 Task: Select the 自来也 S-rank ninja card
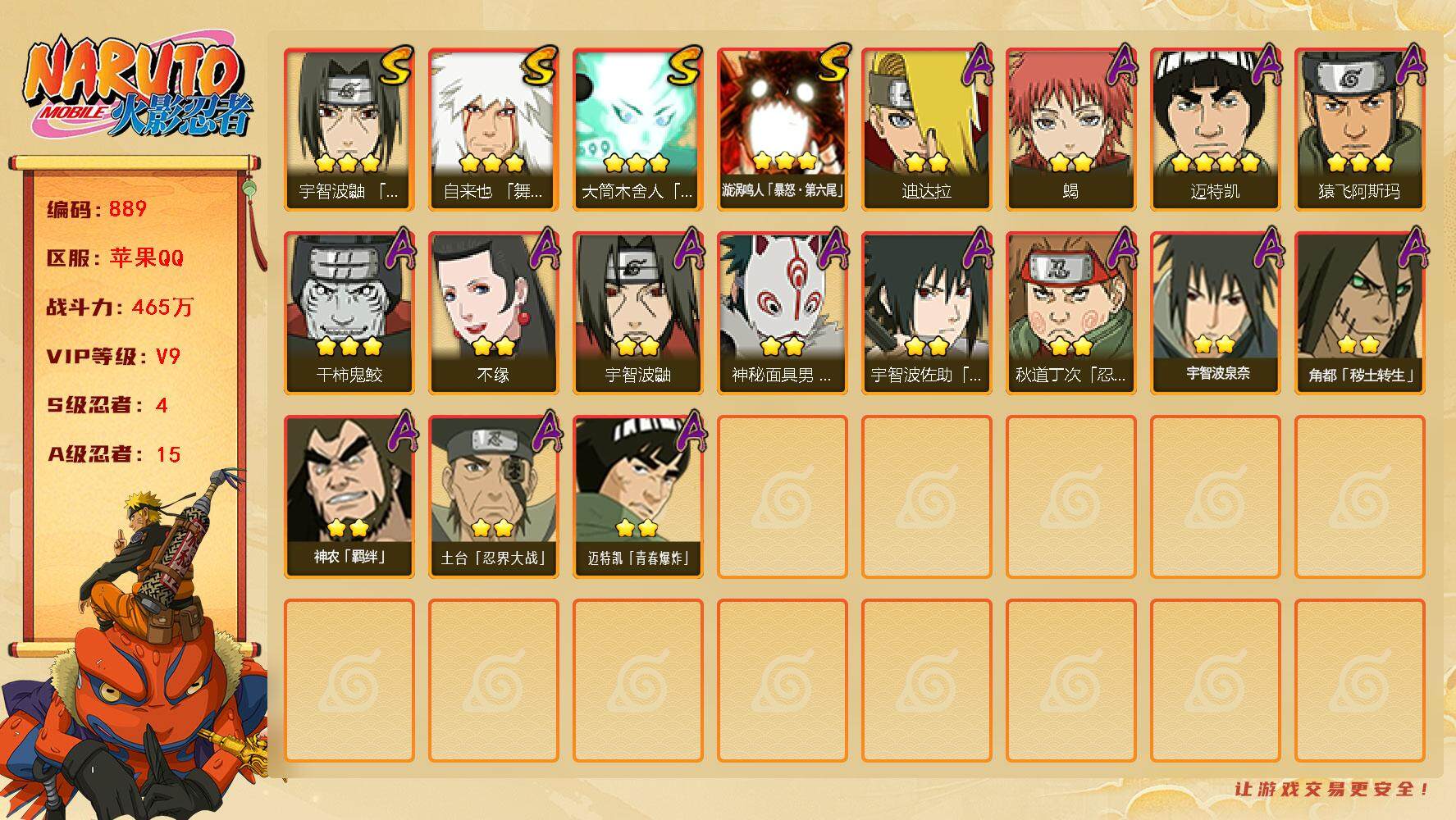(493, 130)
